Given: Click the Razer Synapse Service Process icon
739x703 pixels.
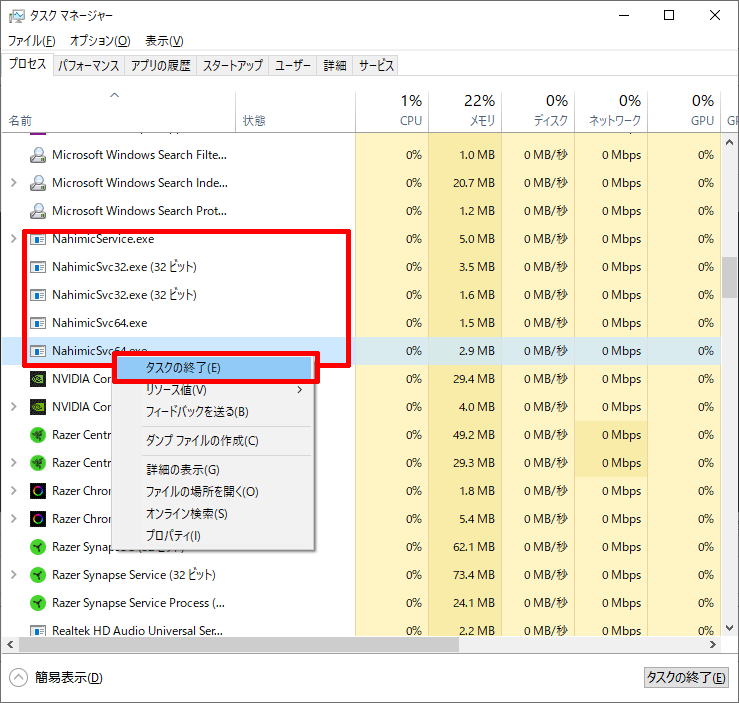Looking at the screenshot, I should pyautogui.click(x=38, y=603).
